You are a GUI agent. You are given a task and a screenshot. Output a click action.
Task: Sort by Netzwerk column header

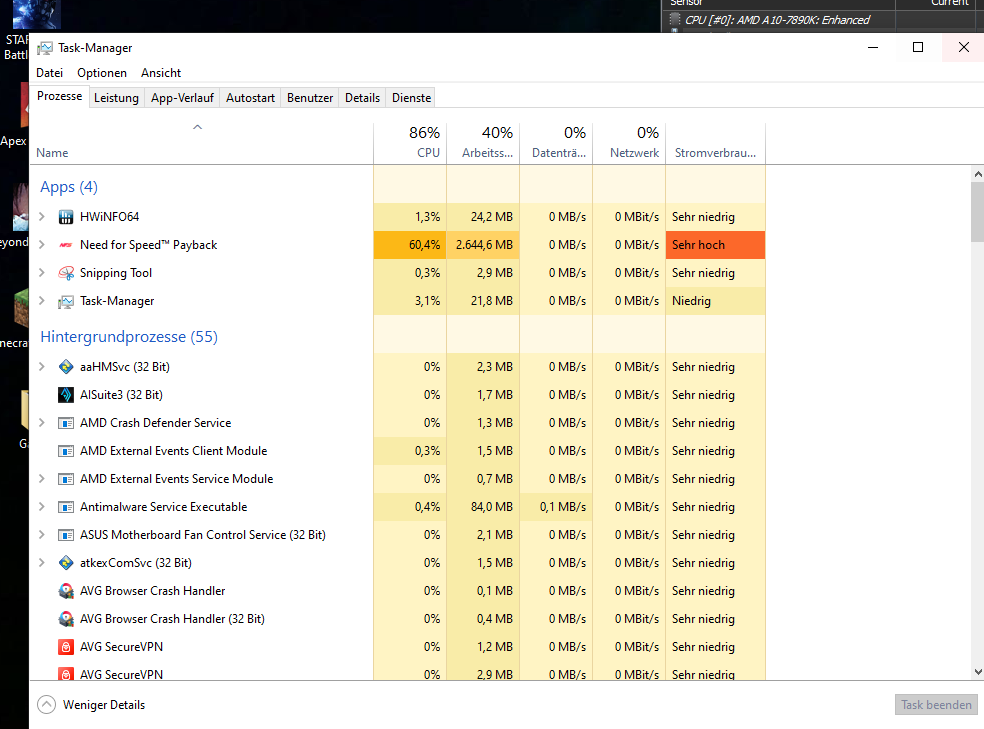pos(629,142)
